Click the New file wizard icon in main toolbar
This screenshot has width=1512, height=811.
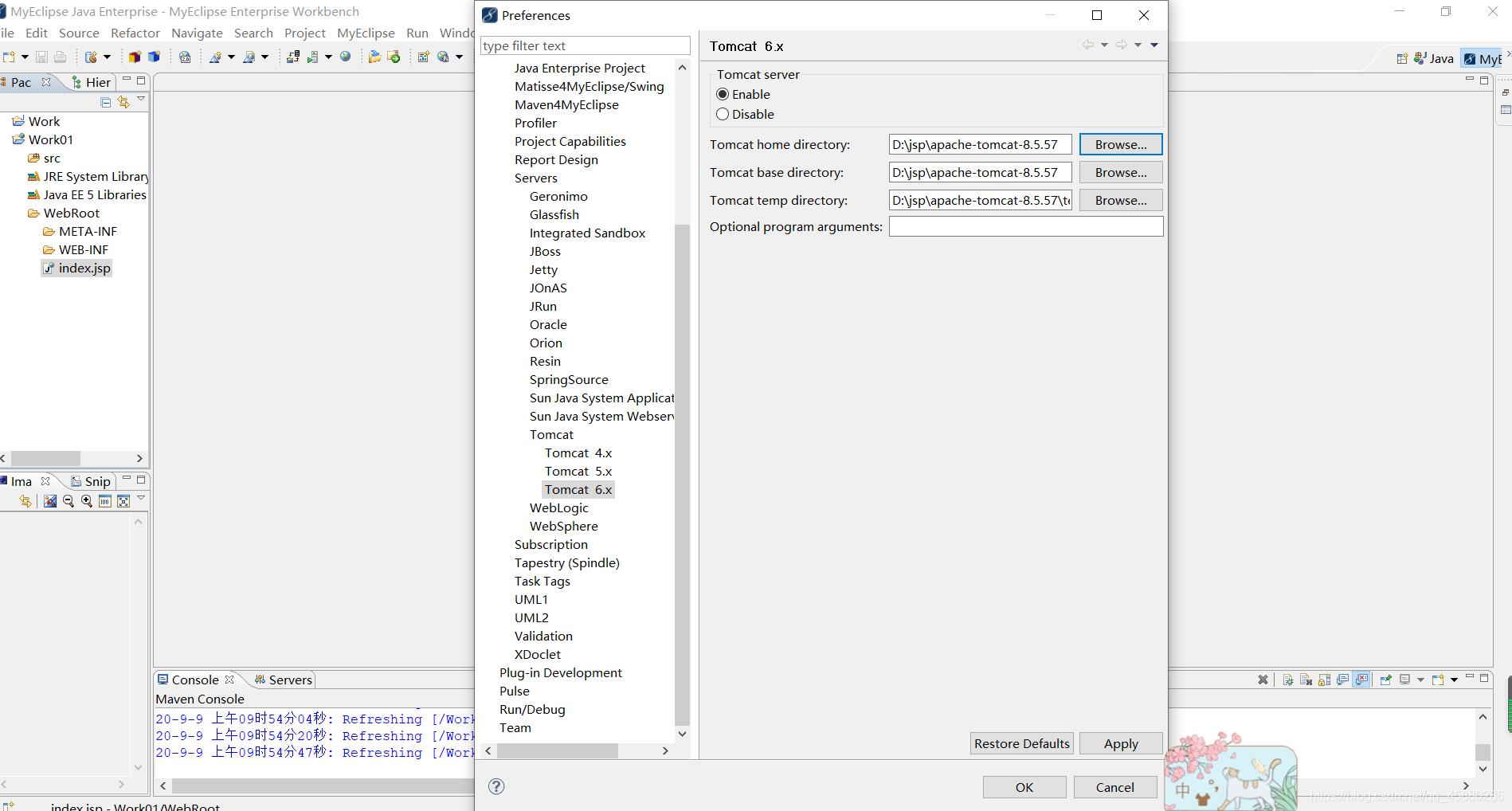9,57
